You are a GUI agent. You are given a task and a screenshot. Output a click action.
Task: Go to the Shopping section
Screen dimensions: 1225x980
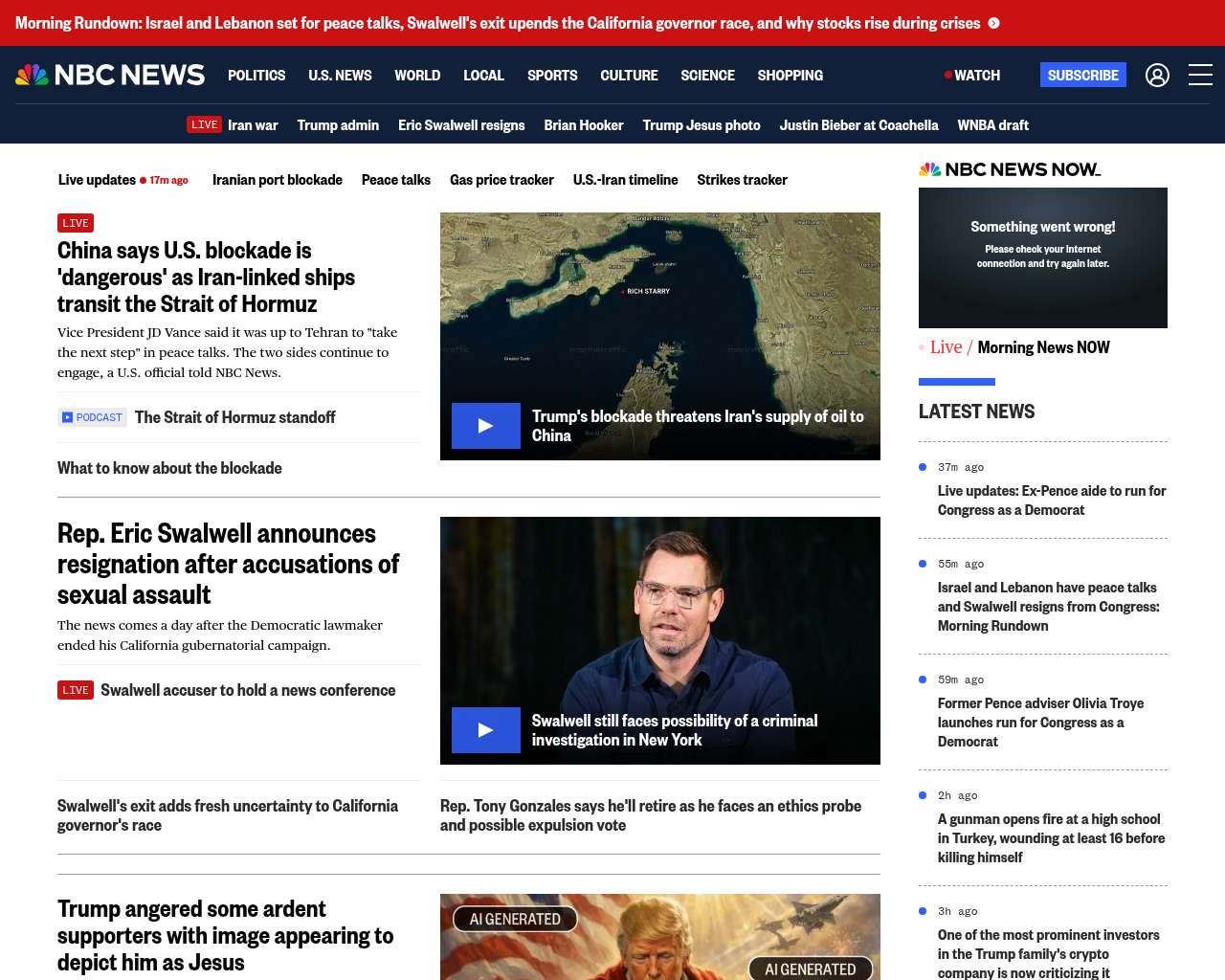[x=790, y=75]
